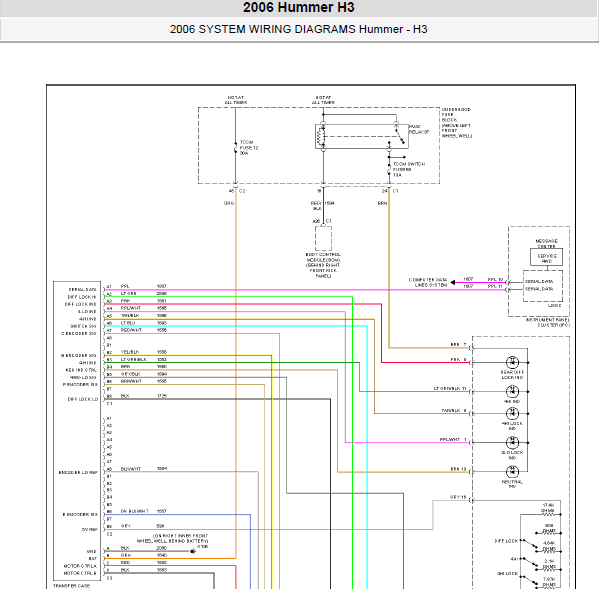
Task: Click the ENCODER LO REF terminal label
Action: pyautogui.click(x=78, y=472)
